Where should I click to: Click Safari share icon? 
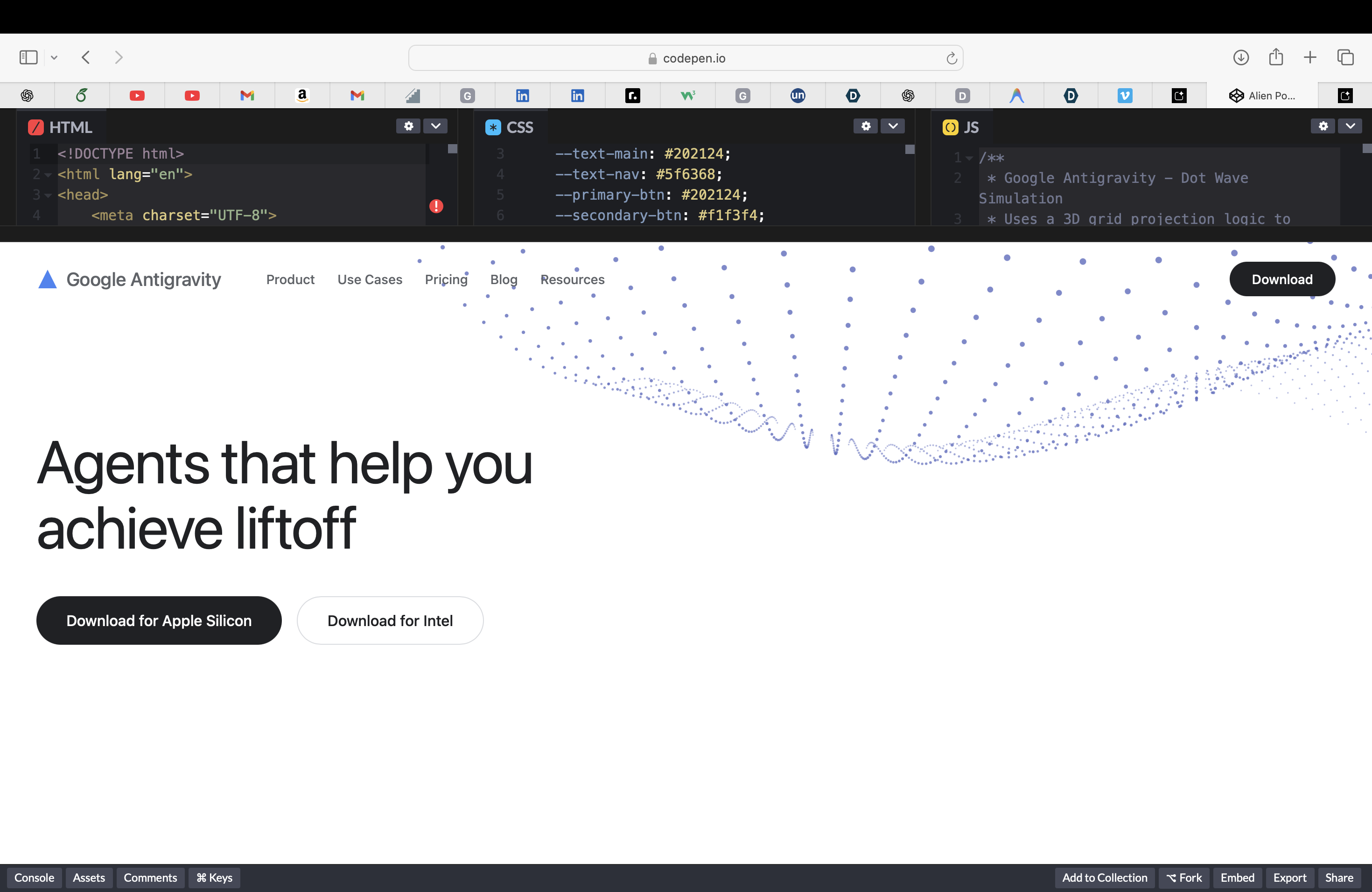point(1276,58)
